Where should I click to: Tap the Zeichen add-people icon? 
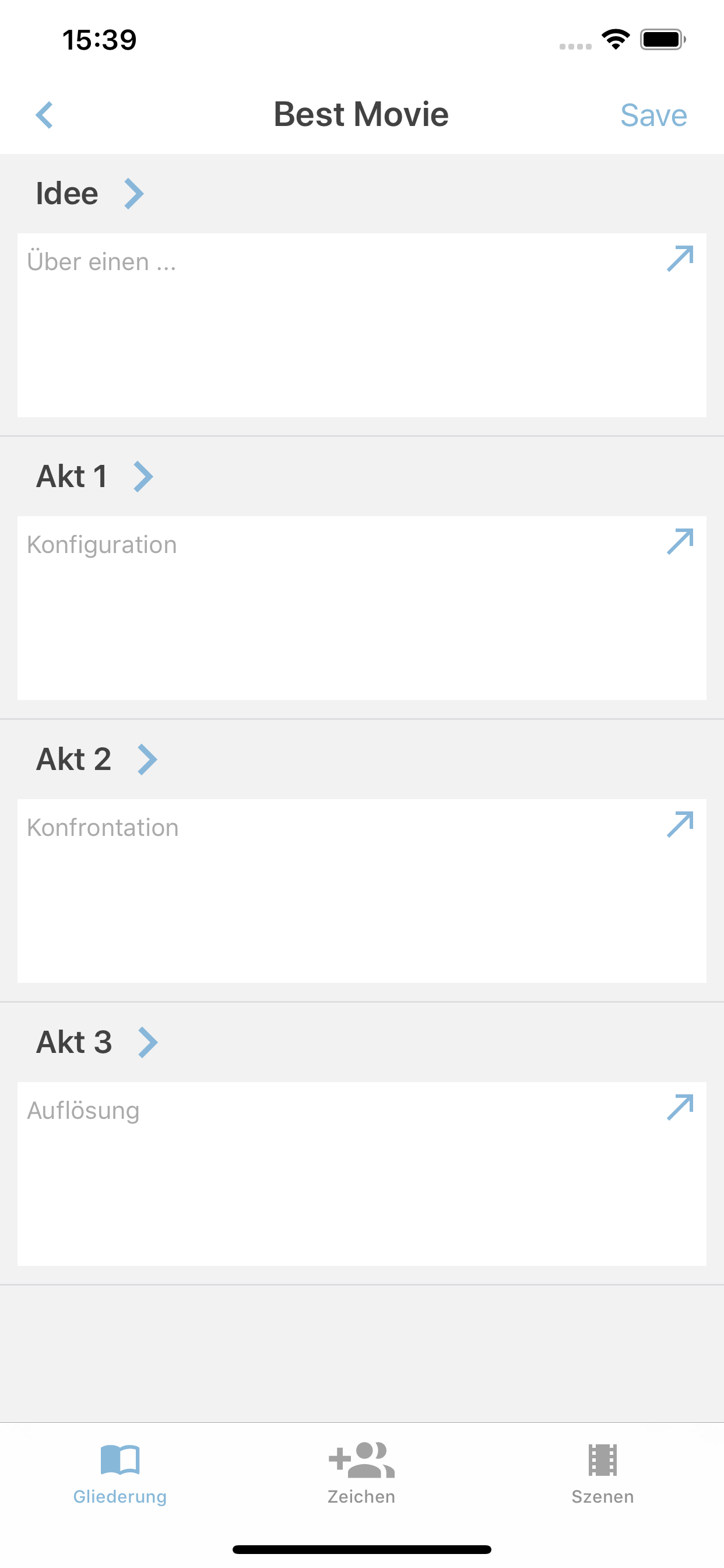(361, 1459)
